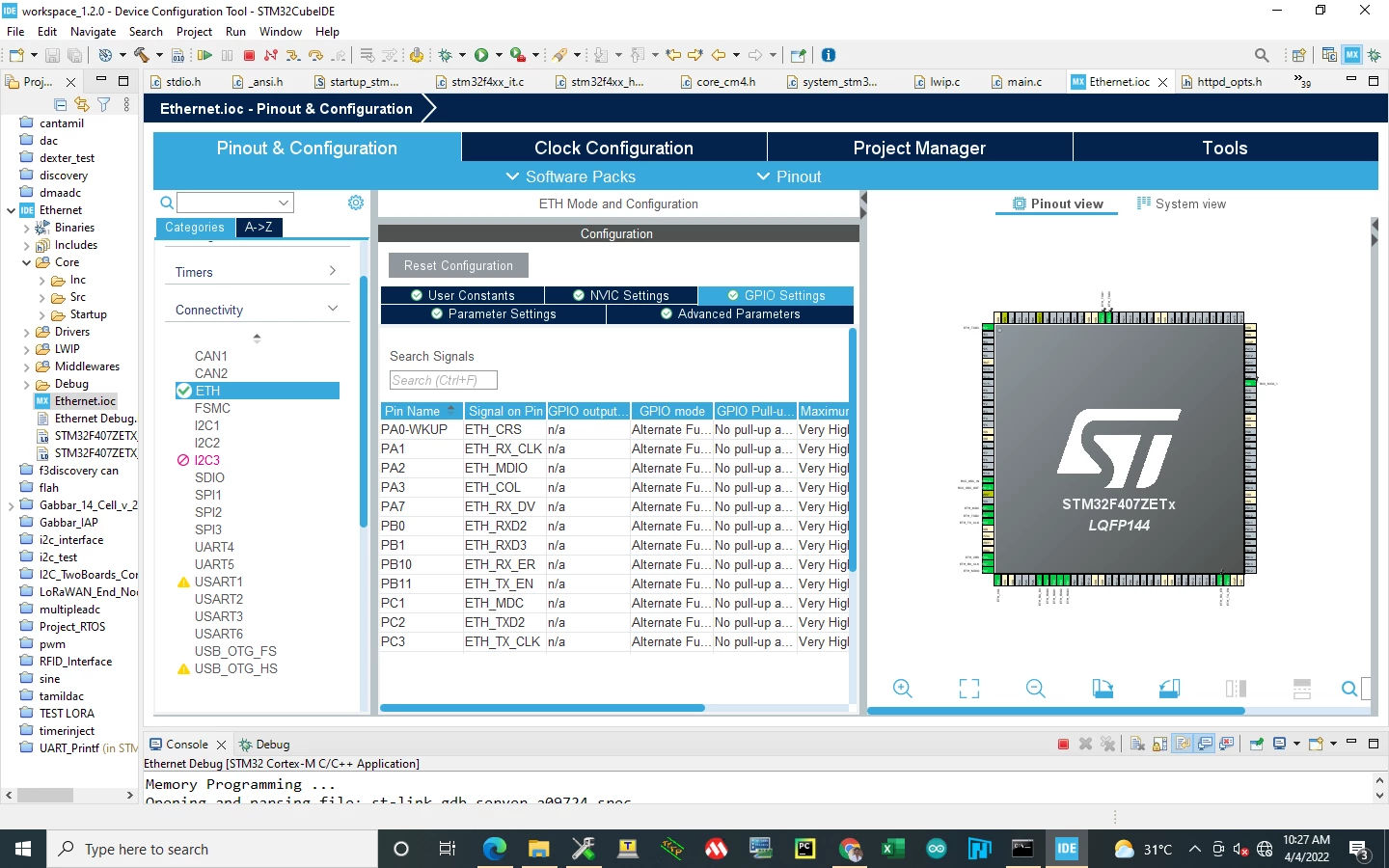
Task: Select USART1 in the Connectivity list
Action: (219, 582)
